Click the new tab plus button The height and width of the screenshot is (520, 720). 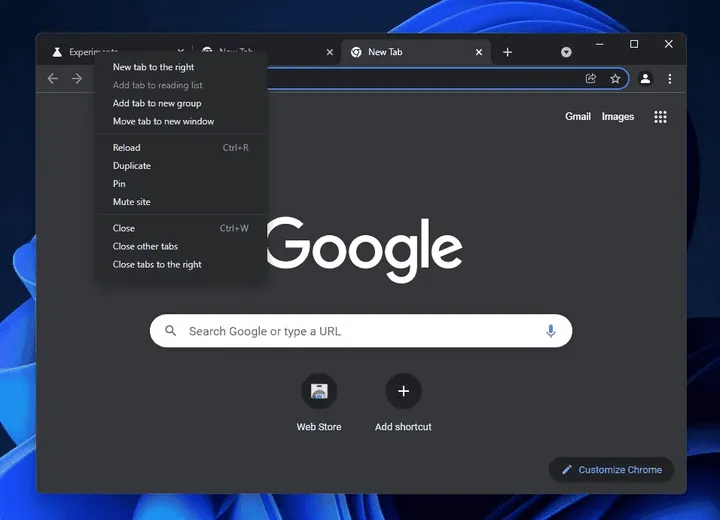point(507,52)
